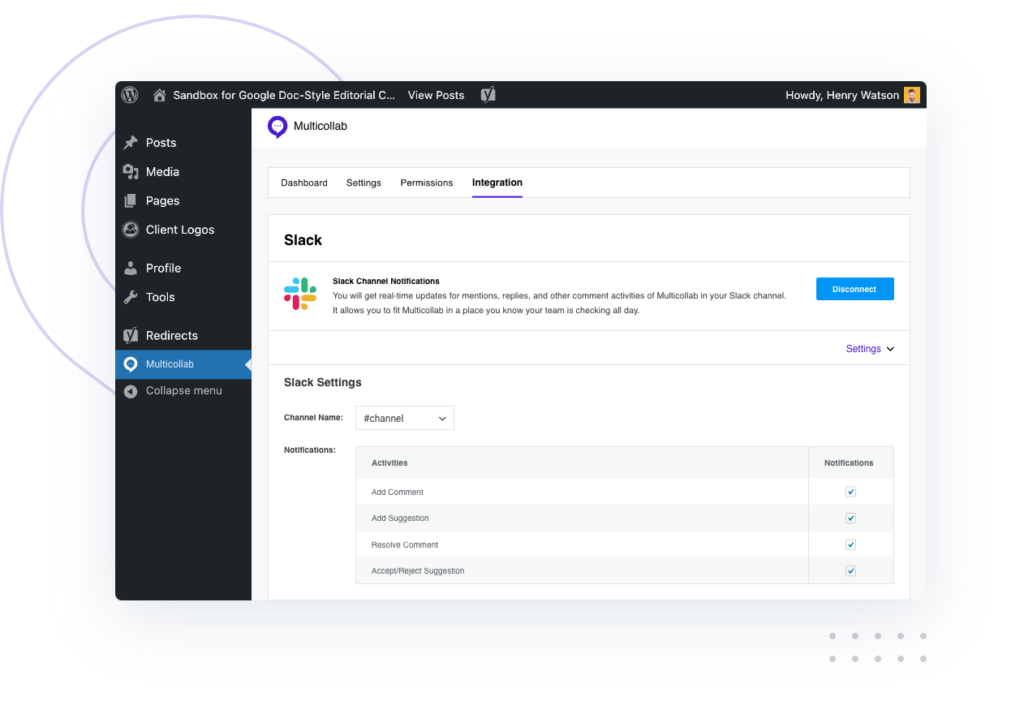Click the Multicollab sidebar icon

(x=131, y=365)
